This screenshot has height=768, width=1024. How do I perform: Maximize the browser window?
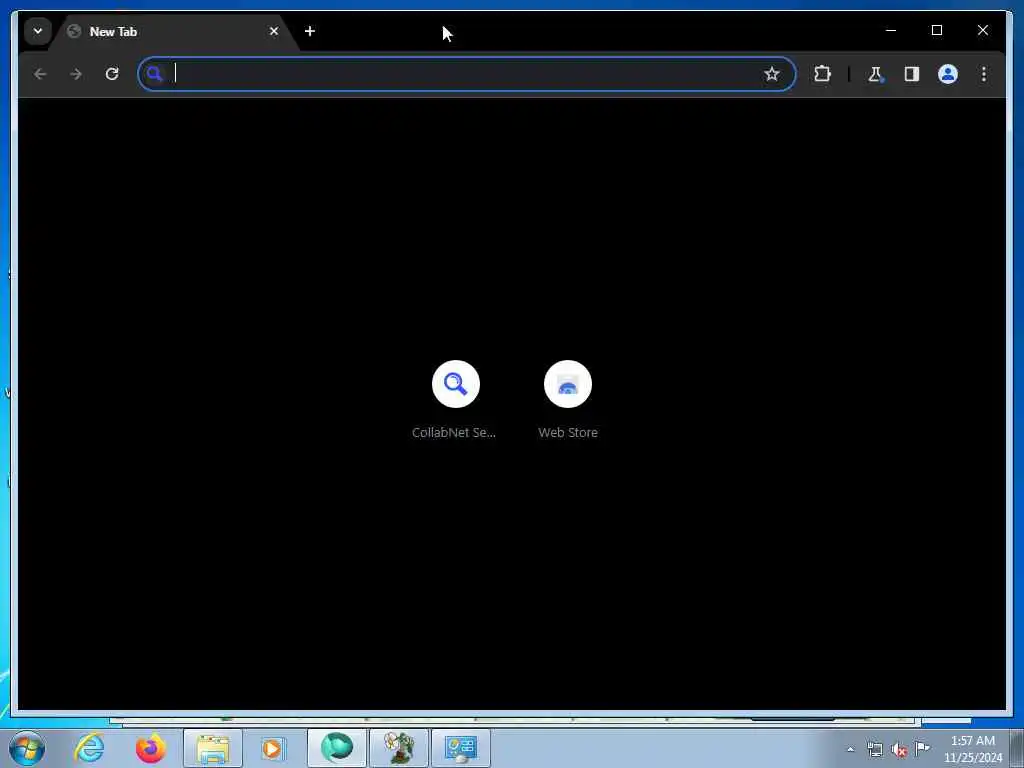tap(936, 30)
